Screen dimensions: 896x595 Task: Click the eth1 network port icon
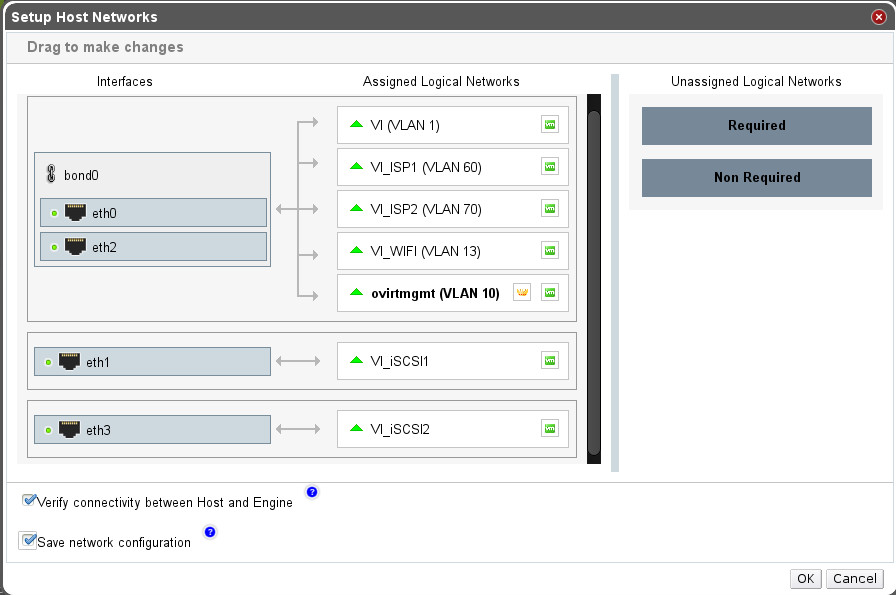[x=69, y=361]
